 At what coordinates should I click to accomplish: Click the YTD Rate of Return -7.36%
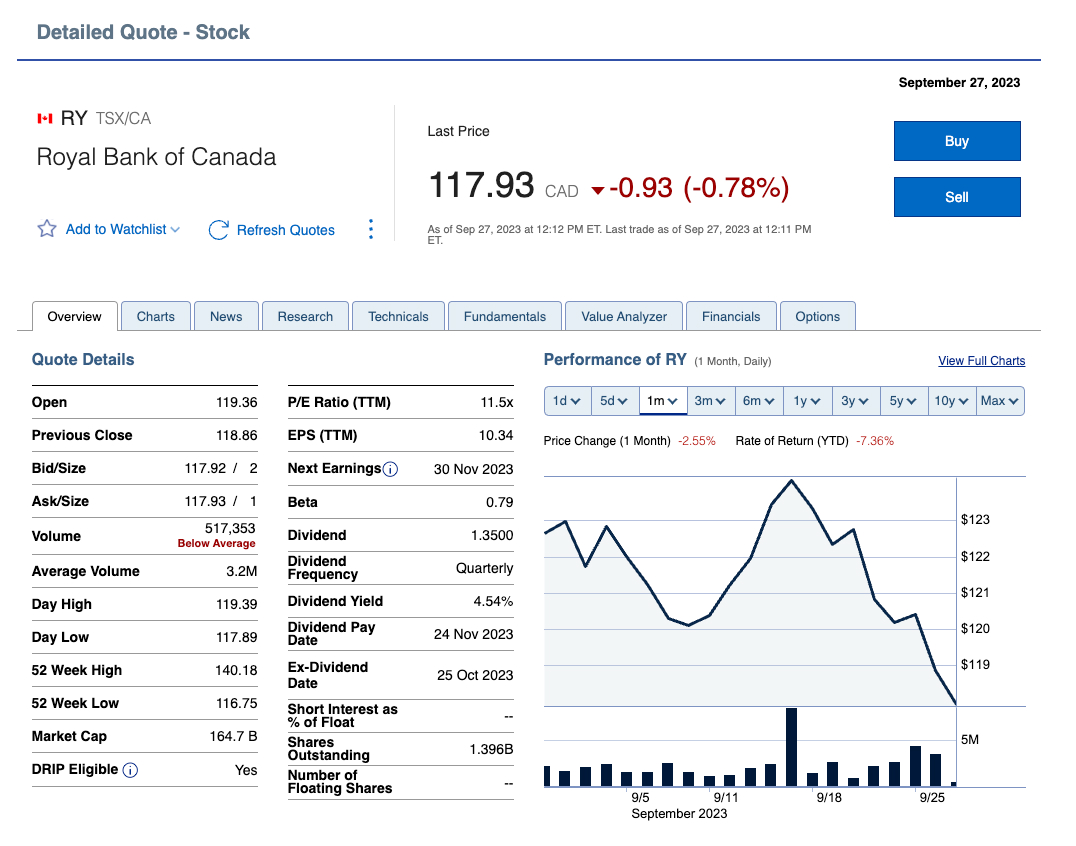(875, 441)
